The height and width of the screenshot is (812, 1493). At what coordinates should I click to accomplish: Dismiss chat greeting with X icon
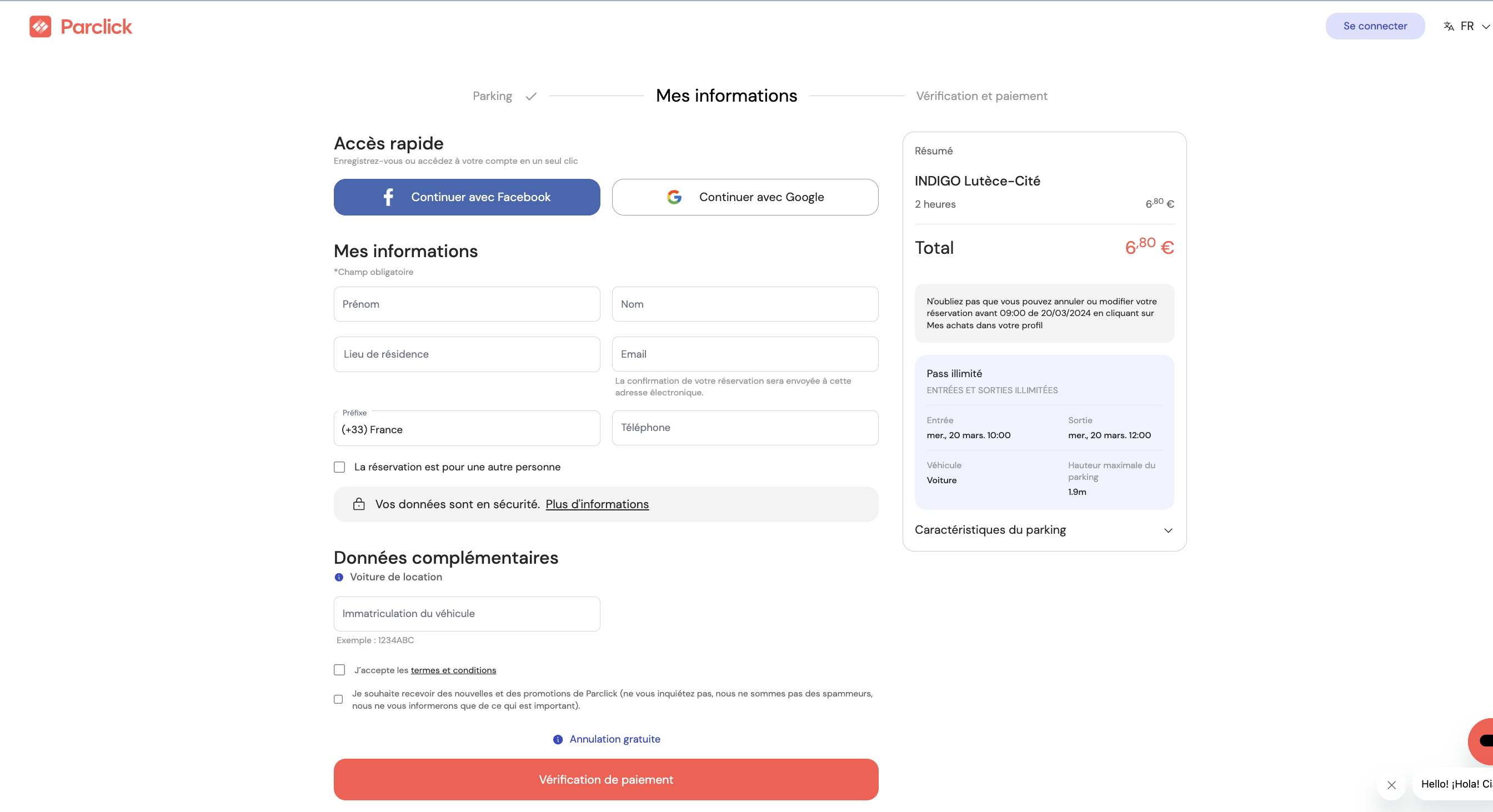pos(1391,785)
